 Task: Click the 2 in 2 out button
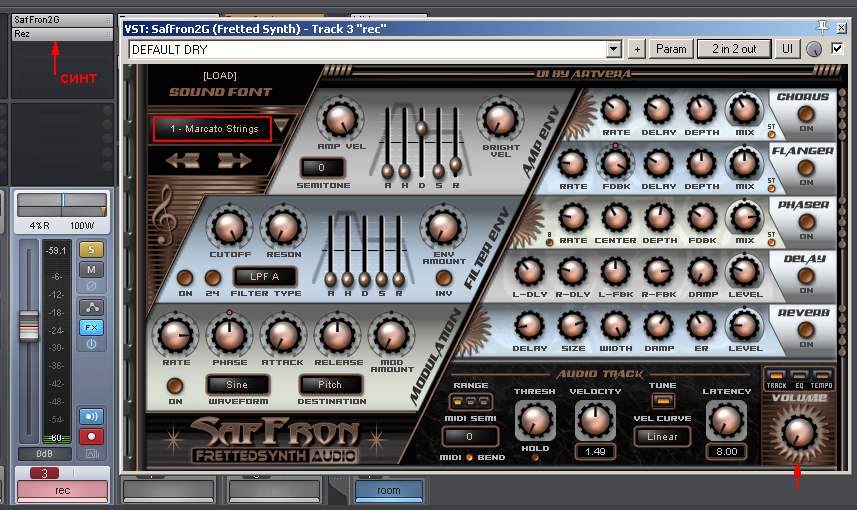tap(734, 49)
